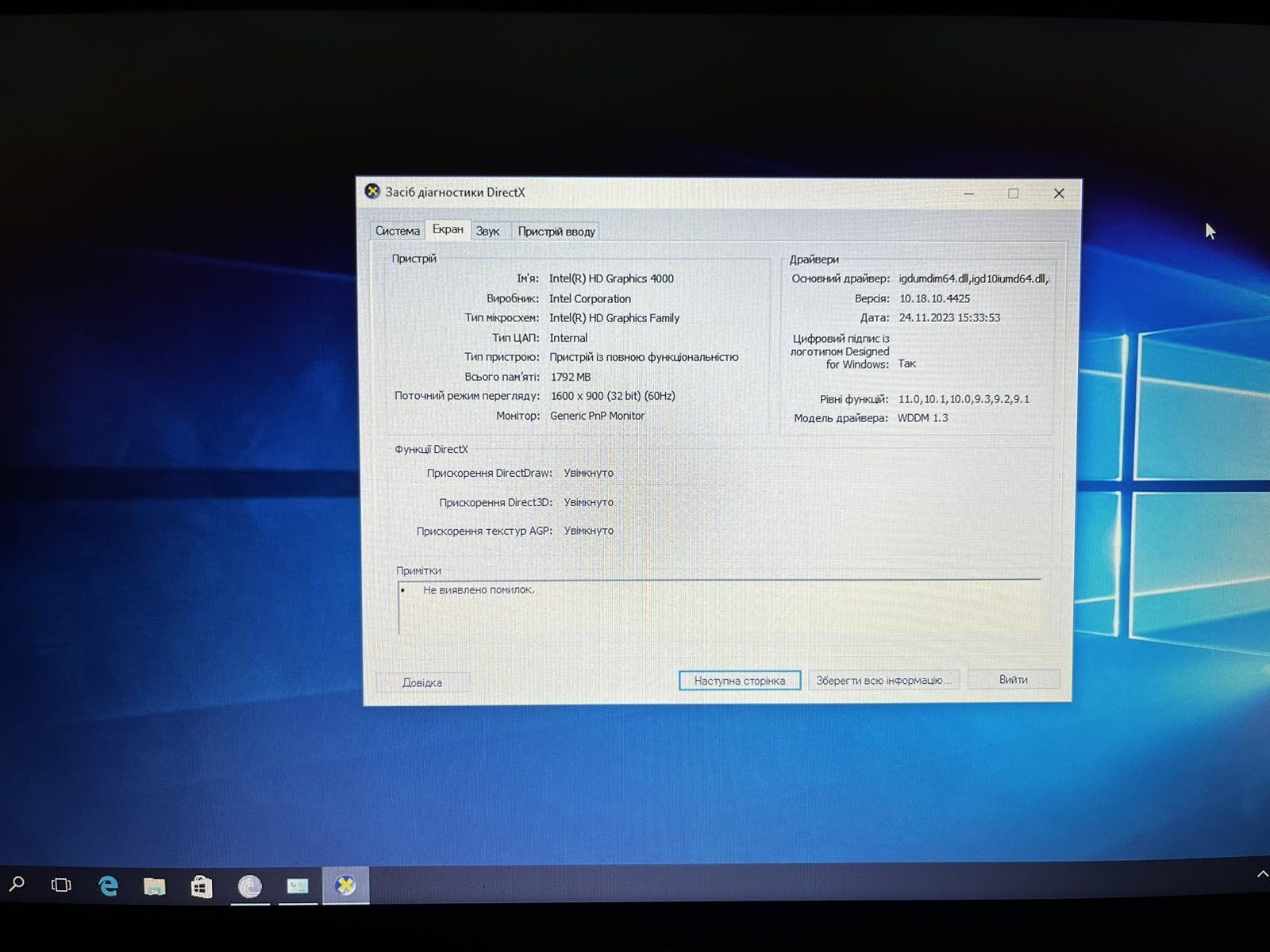Click the feature levels 11.0,10.1 value
Image resolution: width=1270 pixels, height=952 pixels.
click(964, 399)
